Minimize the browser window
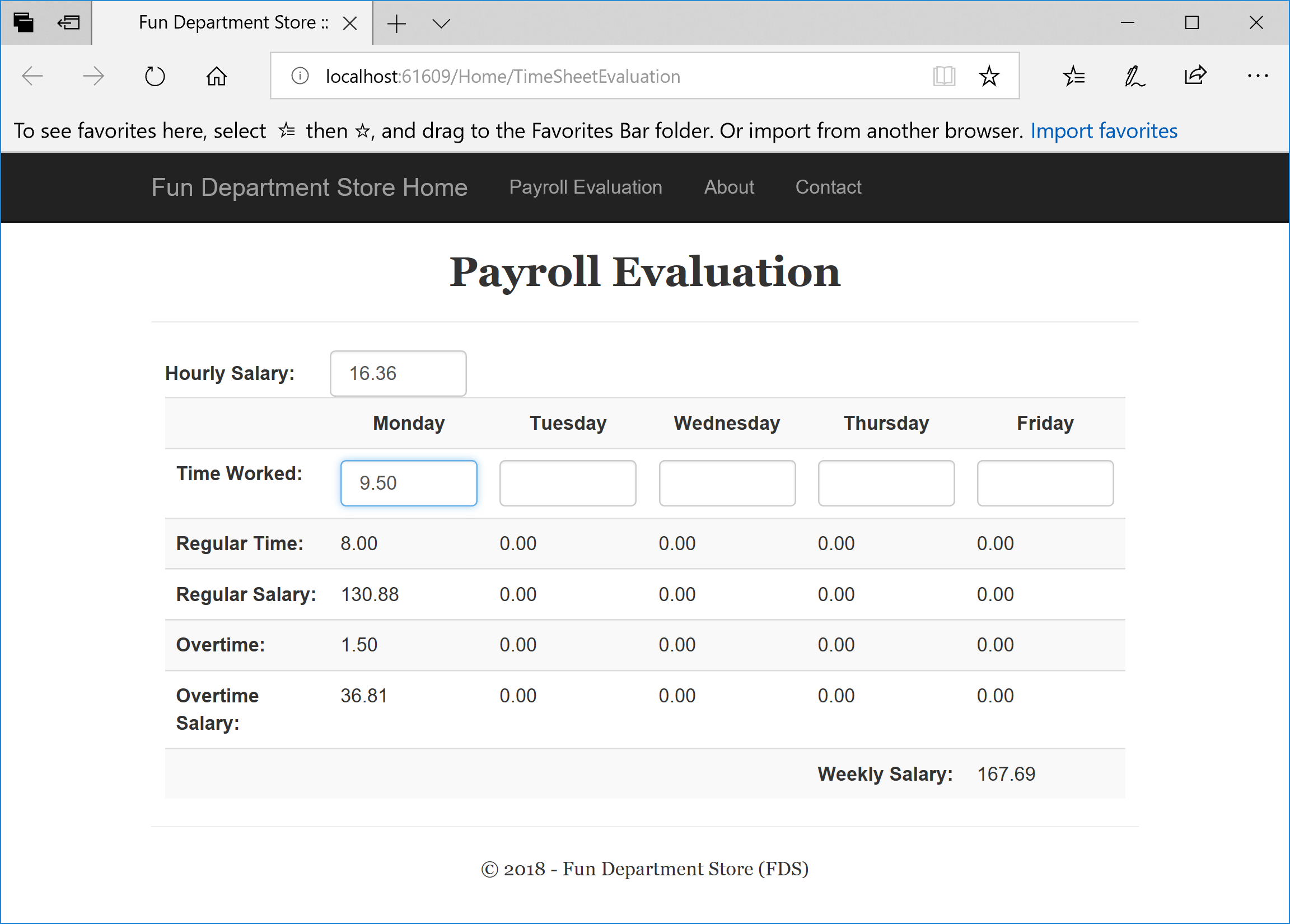Image resolution: width=1290 pixels, height=924 pixels. tap(1127, 23)
